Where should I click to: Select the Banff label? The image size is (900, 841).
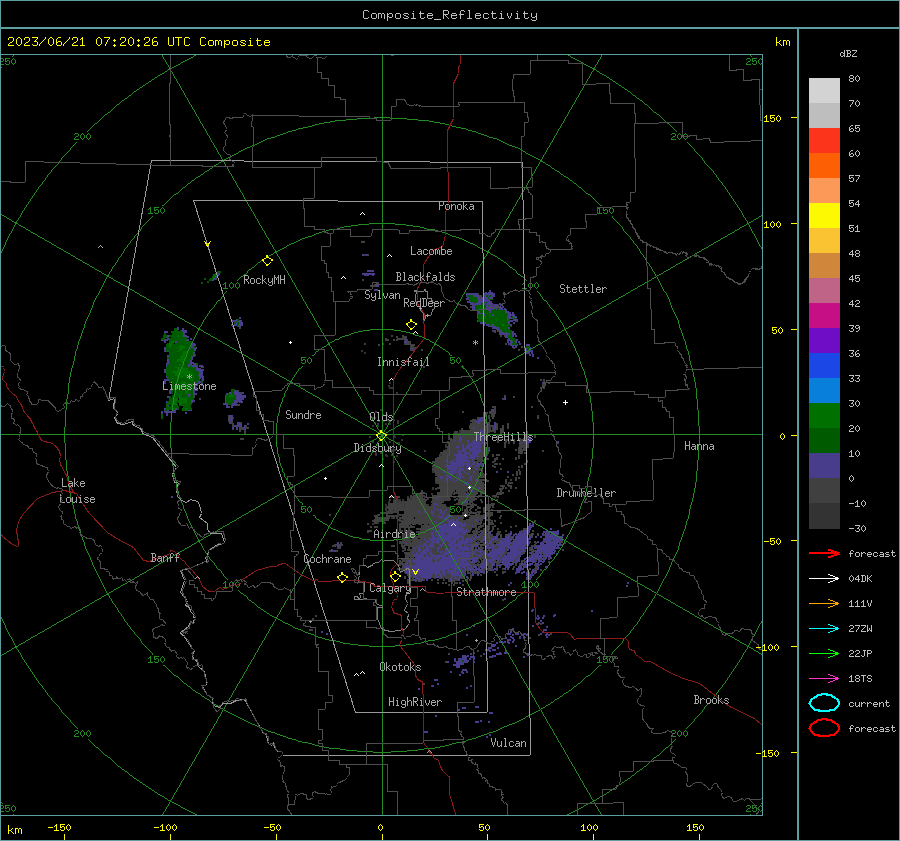tap(165, 558)
